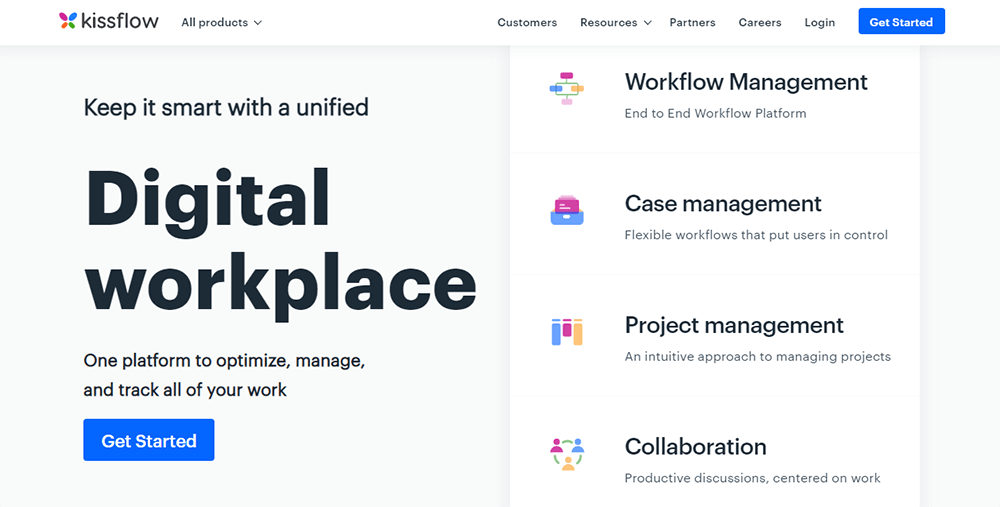1000x507 pixels.
Task: Click "One platform to optimize, manage," text
Action: coord(224,361)
